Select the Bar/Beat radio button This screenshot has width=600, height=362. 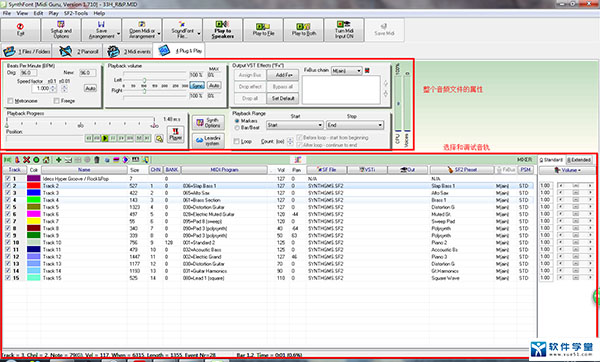coord(237,127)
